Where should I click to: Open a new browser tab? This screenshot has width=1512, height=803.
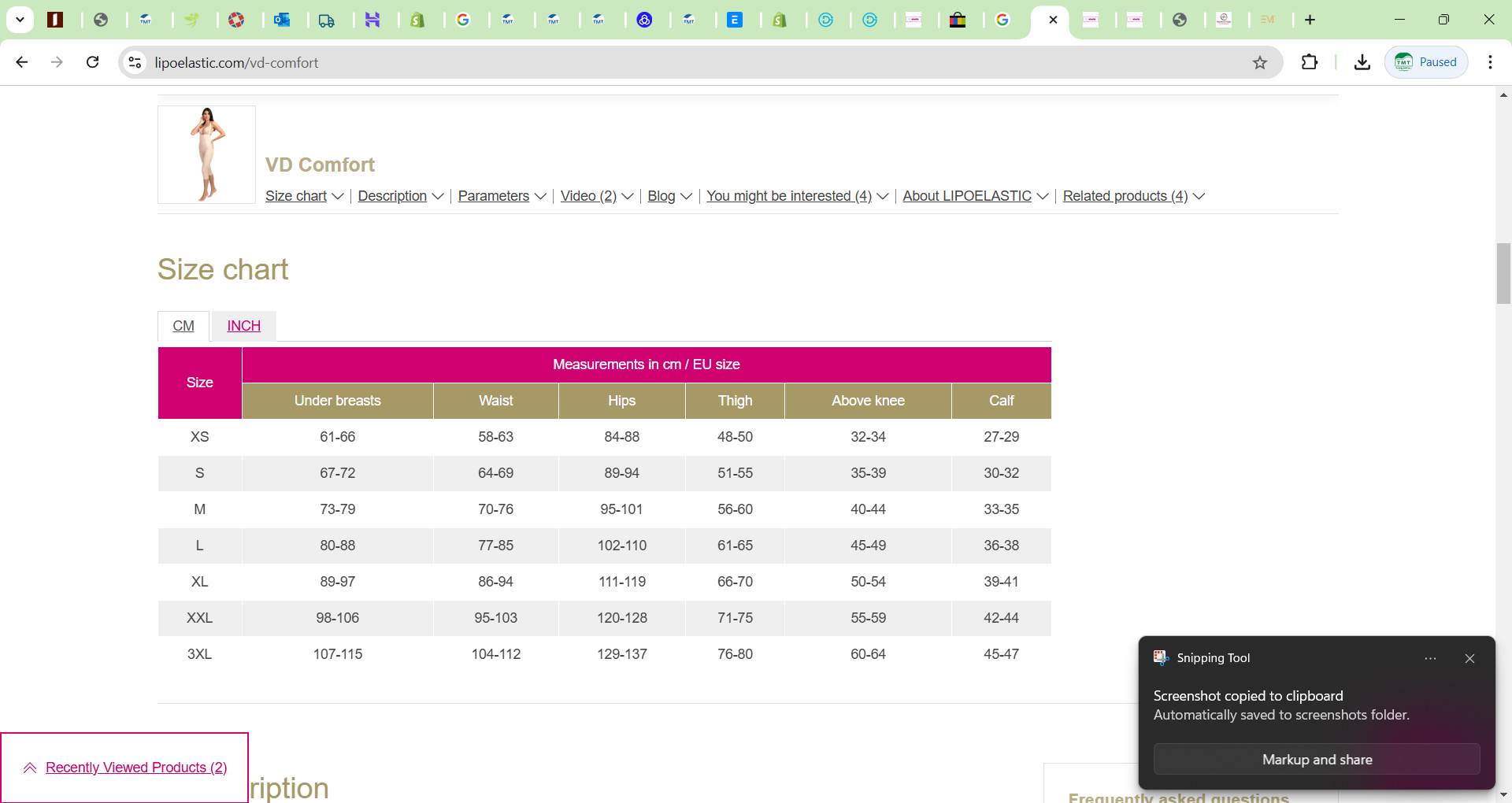click(1310, 20)
